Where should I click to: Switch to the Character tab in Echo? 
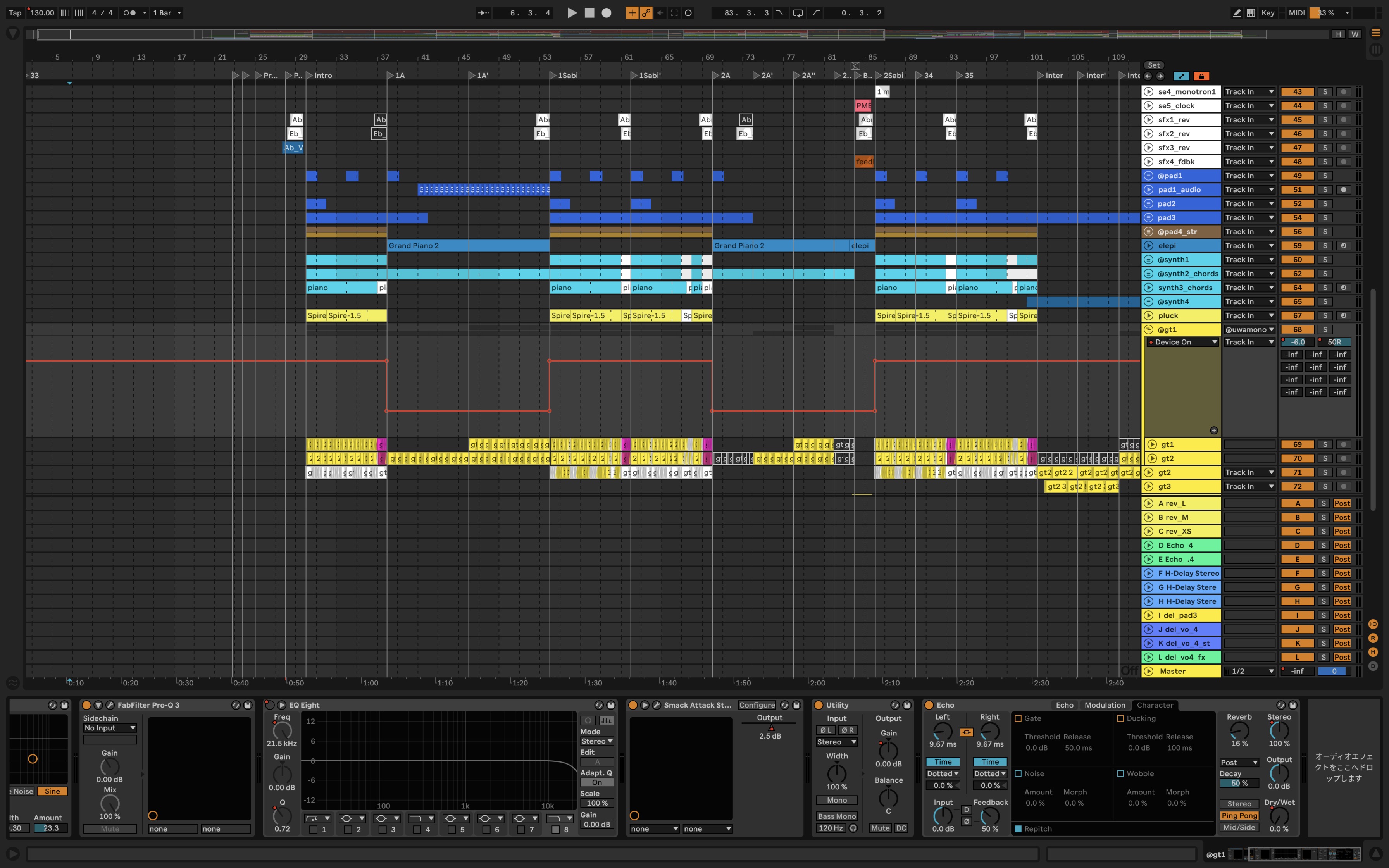click(1155, 705)
